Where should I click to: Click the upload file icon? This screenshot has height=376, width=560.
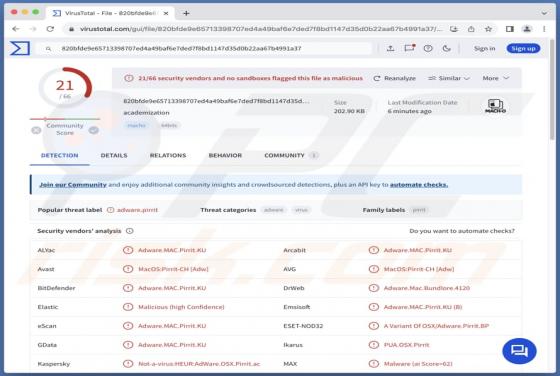[x=390, y=48]
